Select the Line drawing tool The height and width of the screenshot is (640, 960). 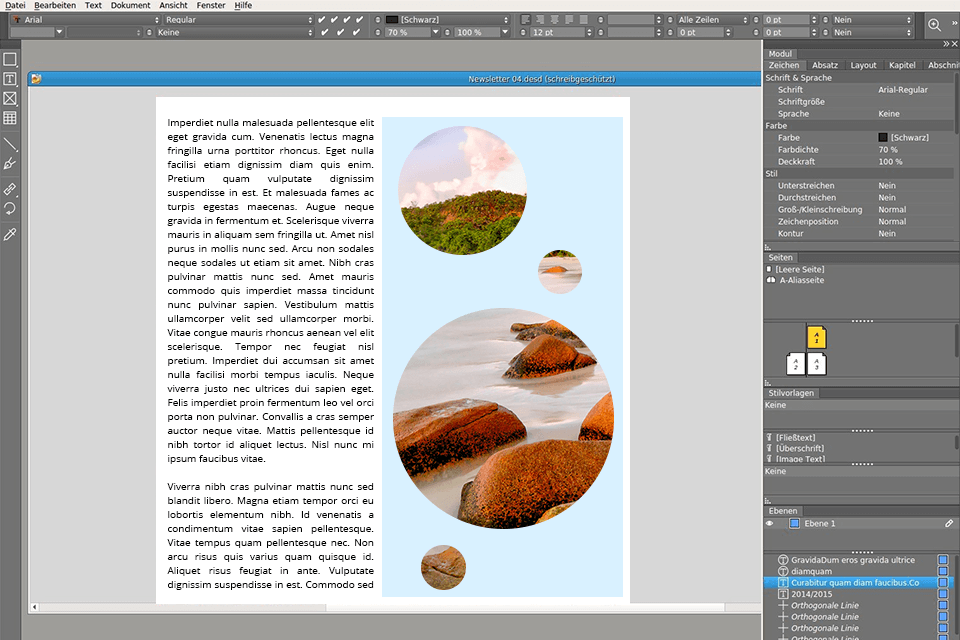[x=11, y=145]
